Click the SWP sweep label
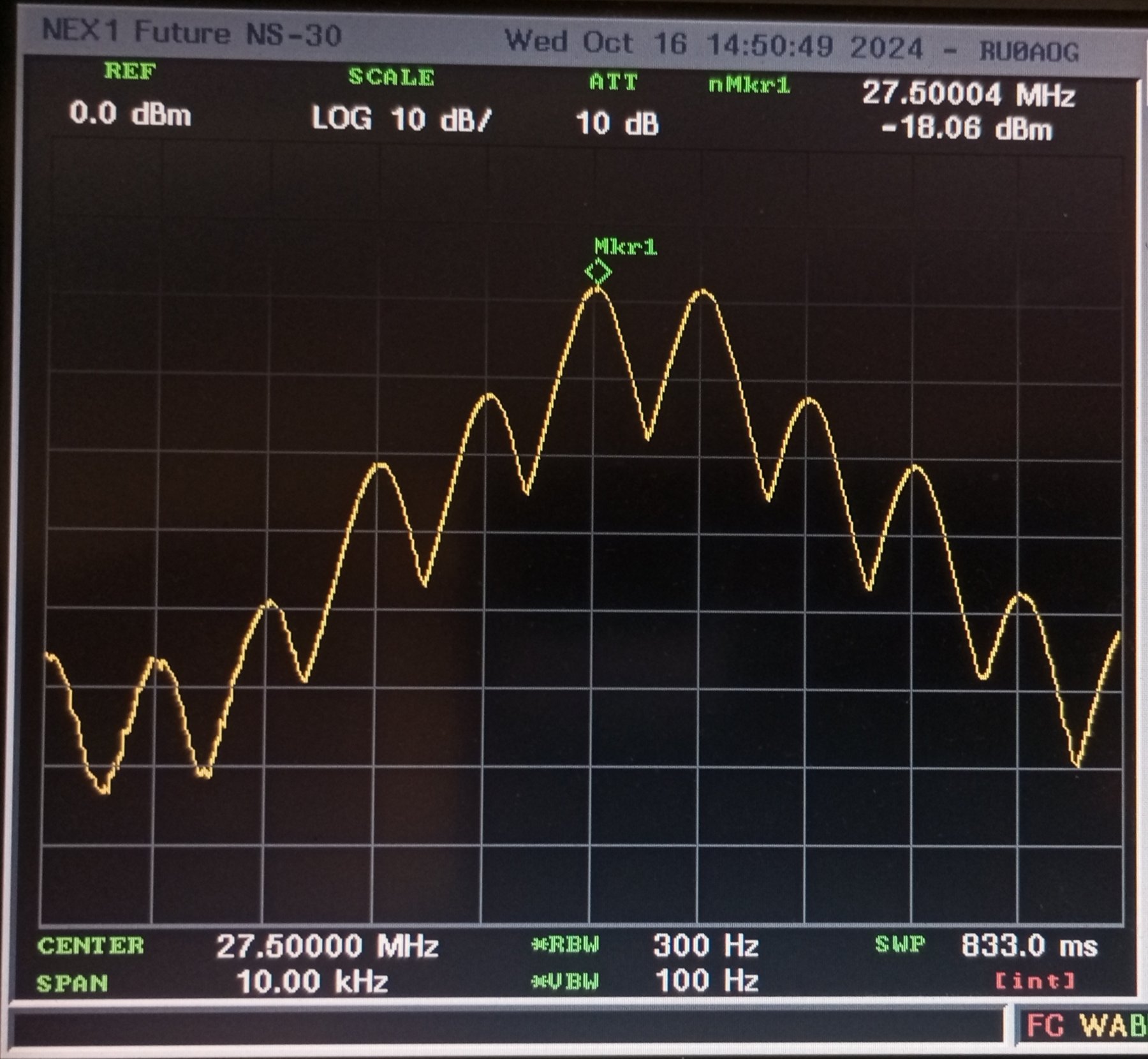1148x1059 pixels. (900, 944)
